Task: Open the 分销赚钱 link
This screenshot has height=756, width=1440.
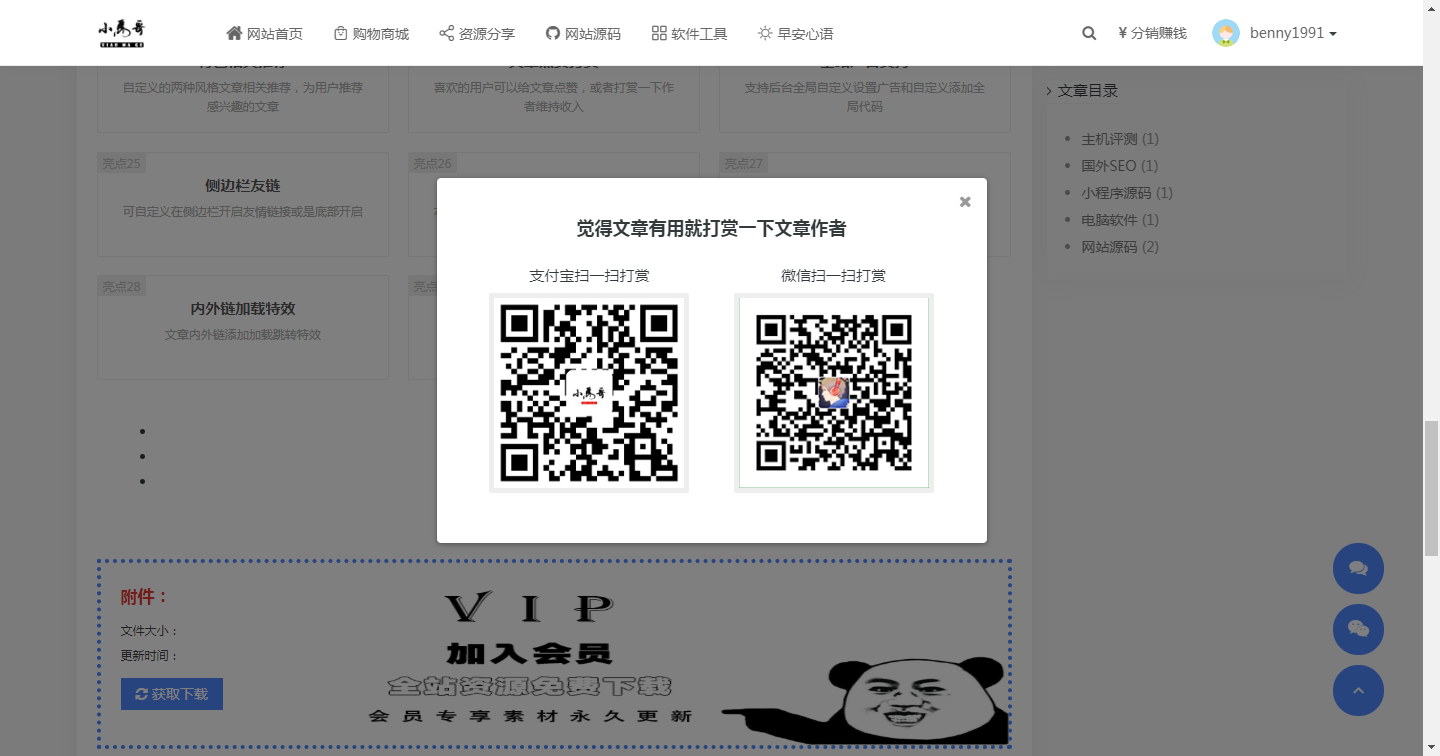Action: (1152, 33)
